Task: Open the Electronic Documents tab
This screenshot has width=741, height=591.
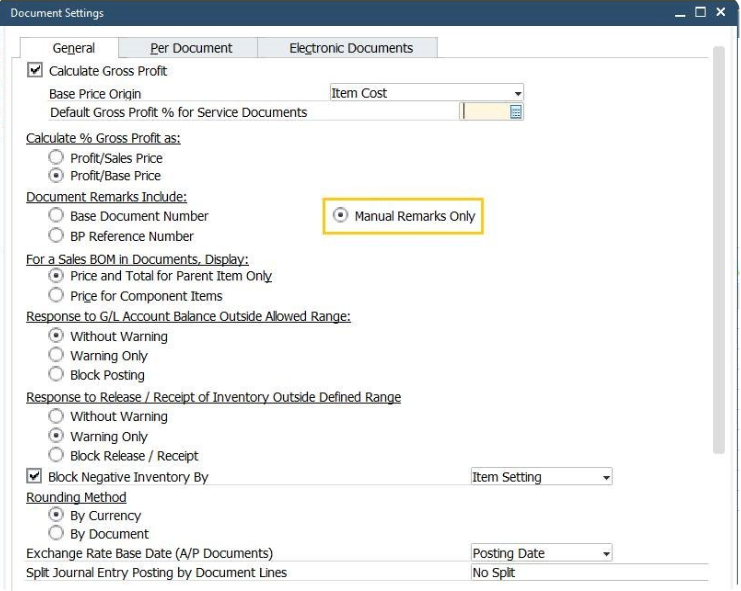Action: tap(351, 48)
